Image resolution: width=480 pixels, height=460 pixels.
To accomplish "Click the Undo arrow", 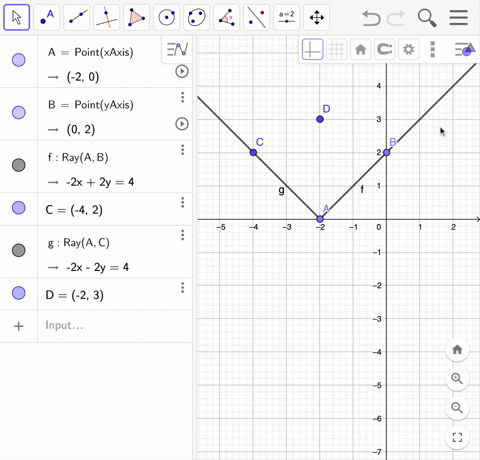I will 371,18.
